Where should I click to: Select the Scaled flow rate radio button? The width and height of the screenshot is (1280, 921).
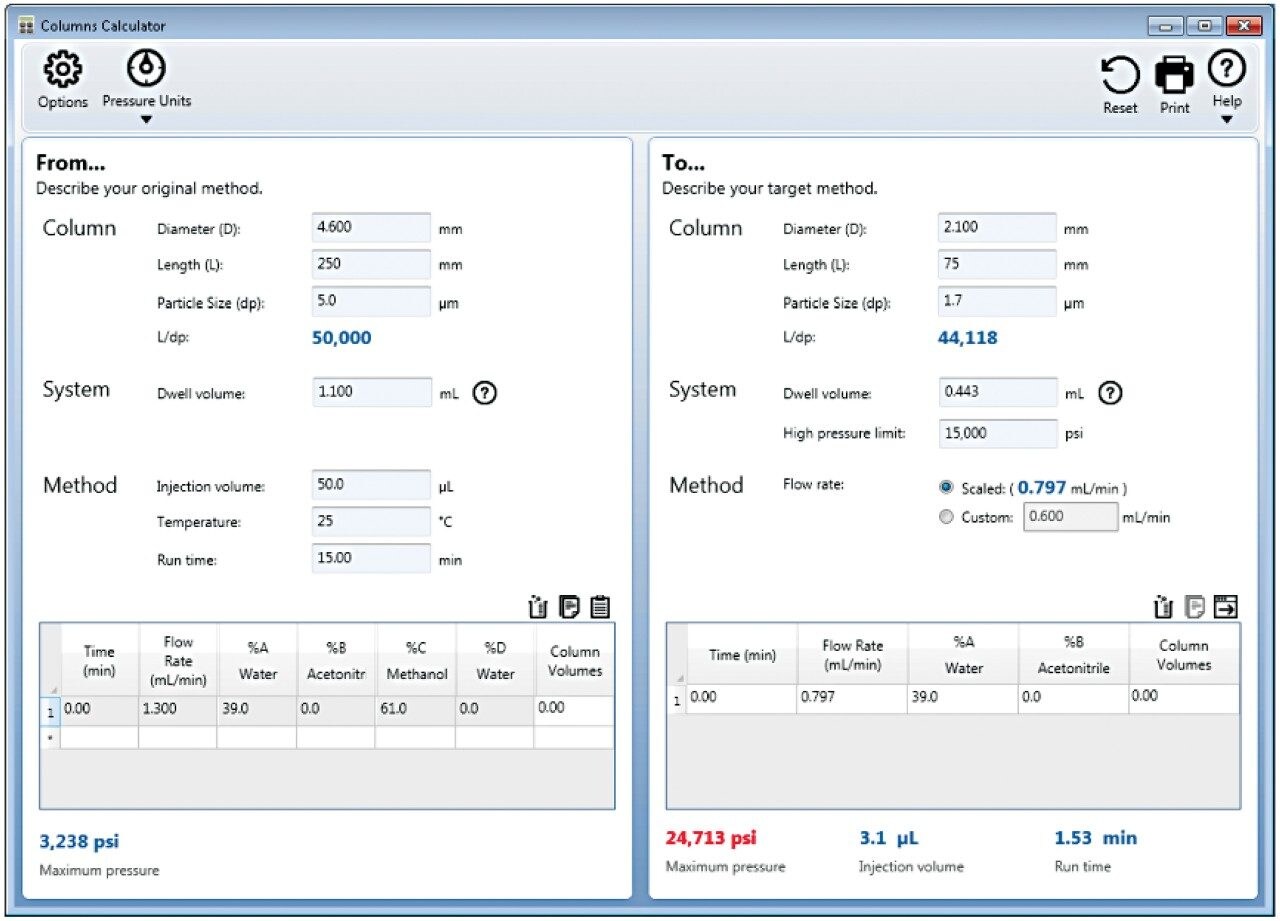[x=946, y=488]
